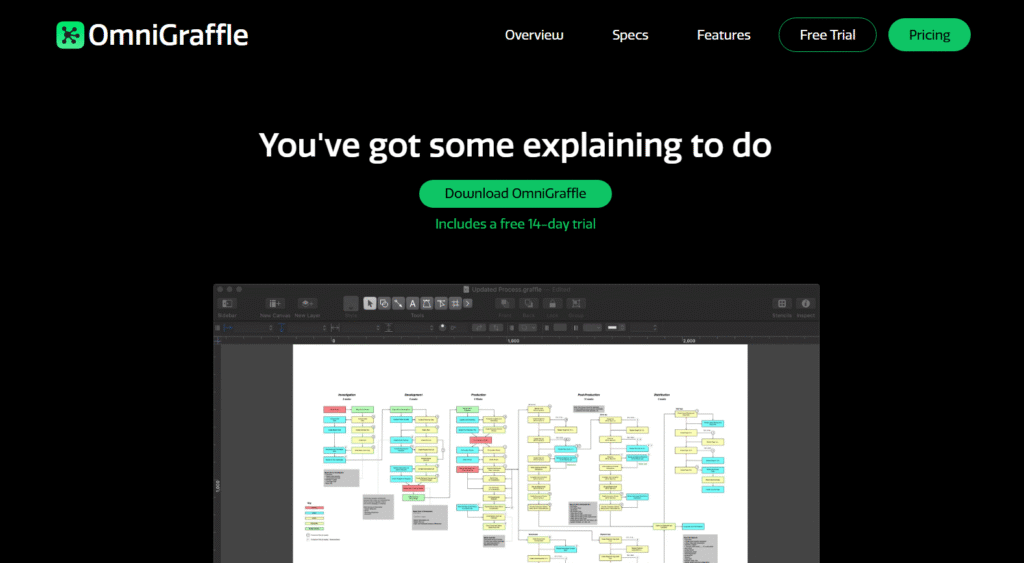1024x563 pixels.
Task: Open the Overview nav item
Action: [x=534, y=35]
